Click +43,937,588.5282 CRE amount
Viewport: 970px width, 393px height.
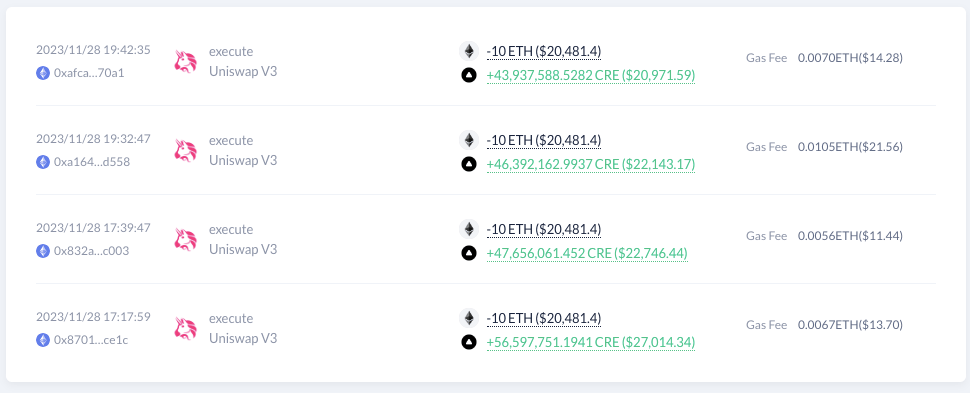pyautogui.click(x=591, y=76)
